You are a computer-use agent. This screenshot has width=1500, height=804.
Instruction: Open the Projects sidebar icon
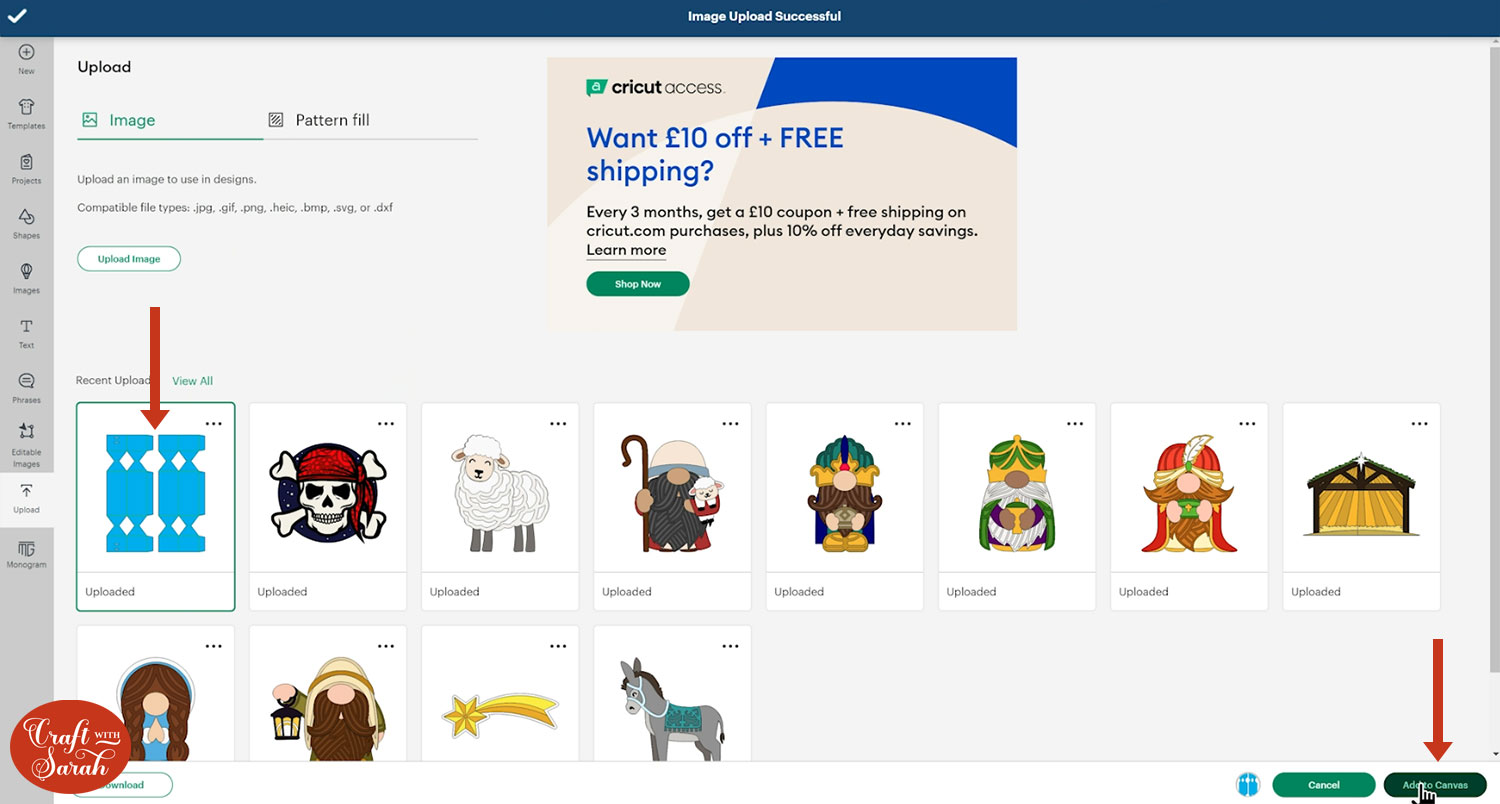26,162
